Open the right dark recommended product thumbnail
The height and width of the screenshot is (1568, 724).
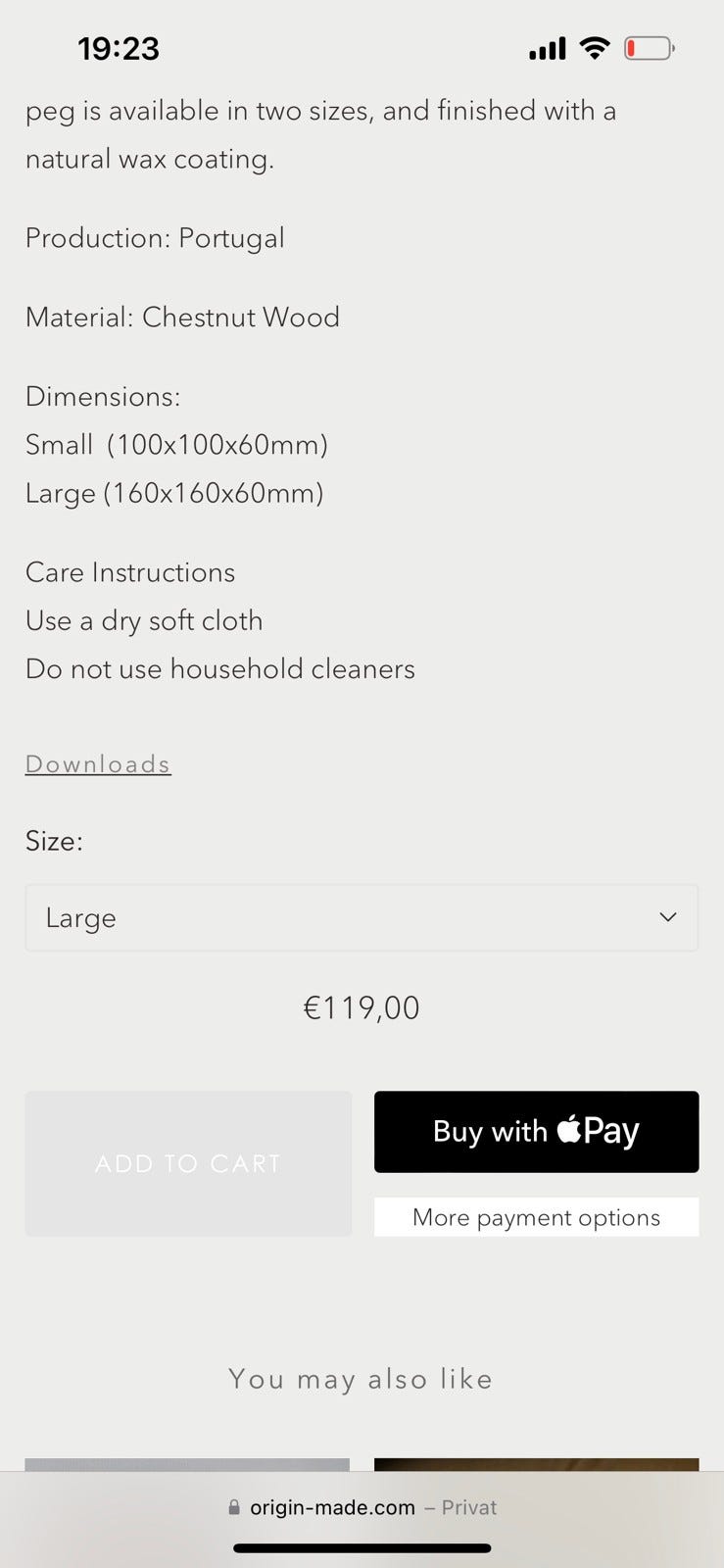tap(536, 1464)
